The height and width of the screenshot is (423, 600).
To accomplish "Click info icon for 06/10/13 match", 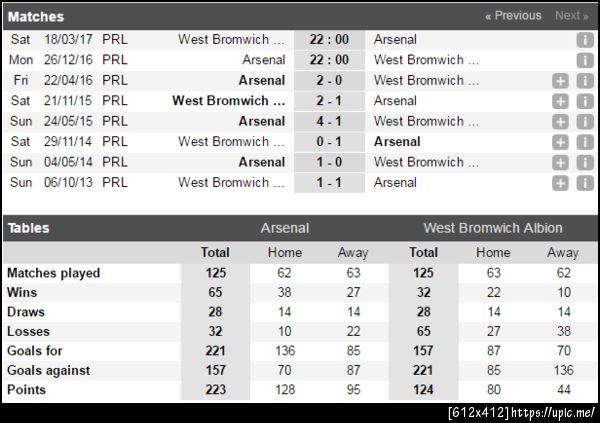I will pyautogui.click(x=585, y=183).
